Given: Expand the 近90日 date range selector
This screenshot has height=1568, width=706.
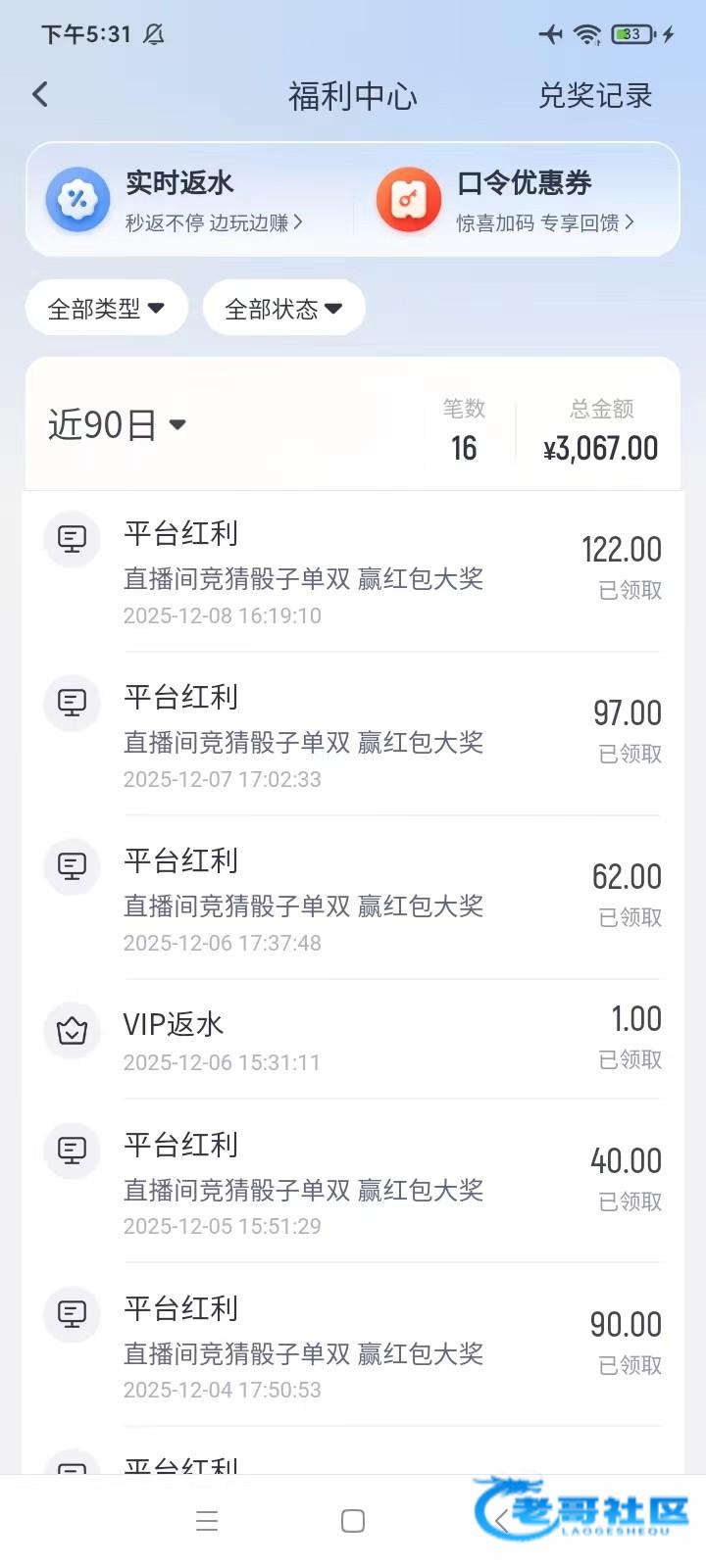Looking at the screenshot, I should coord(118,425).
